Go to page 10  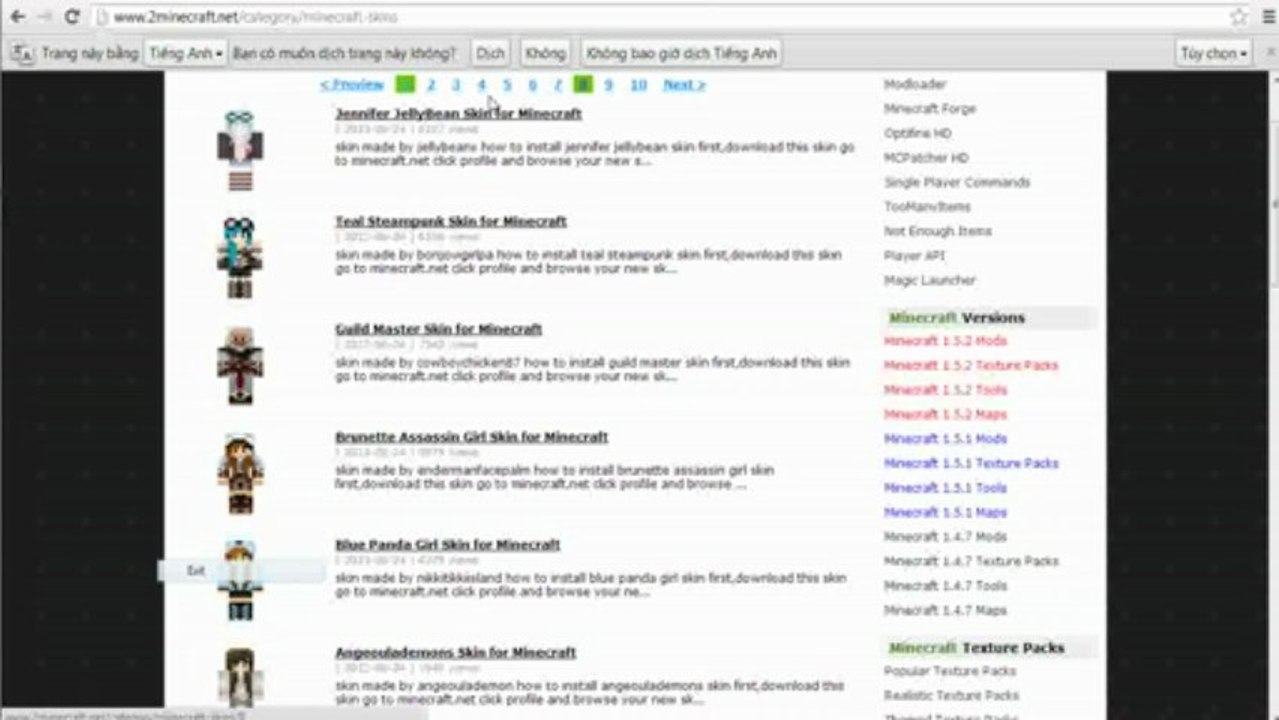638,85
